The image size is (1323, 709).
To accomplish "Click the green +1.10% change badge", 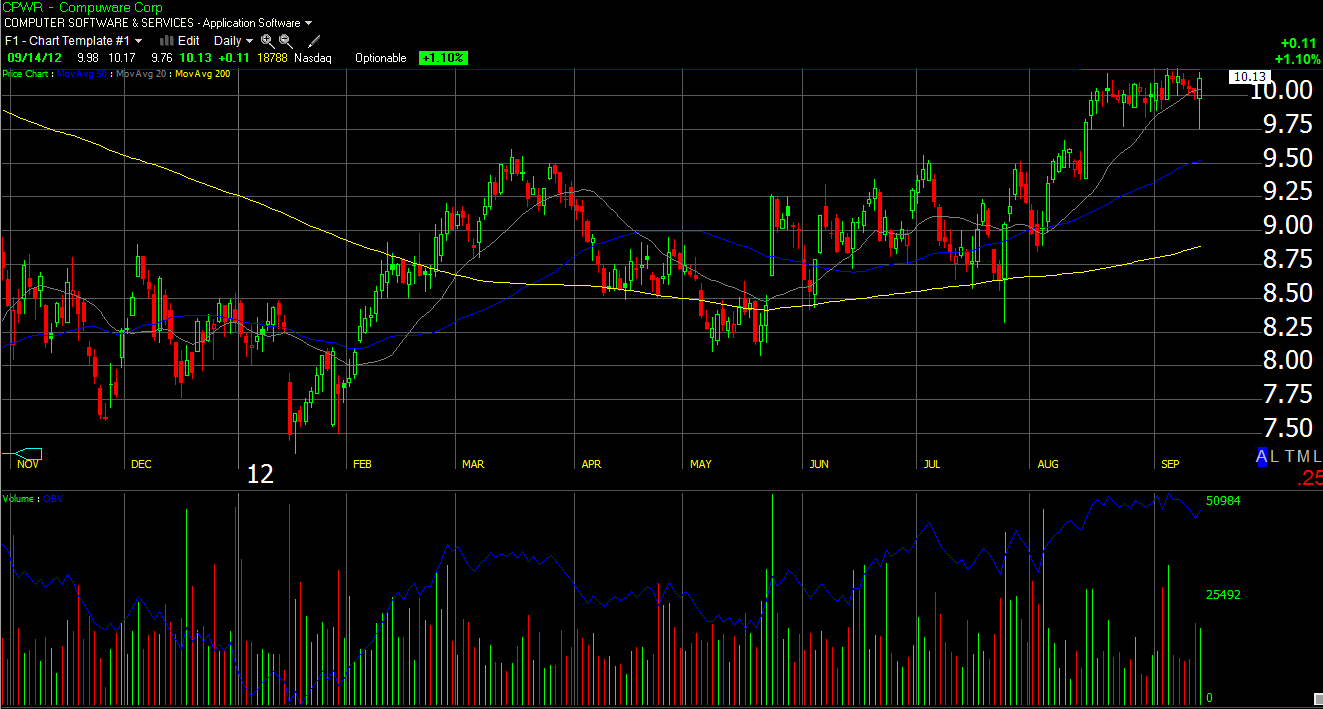I will tap(443, 58).
